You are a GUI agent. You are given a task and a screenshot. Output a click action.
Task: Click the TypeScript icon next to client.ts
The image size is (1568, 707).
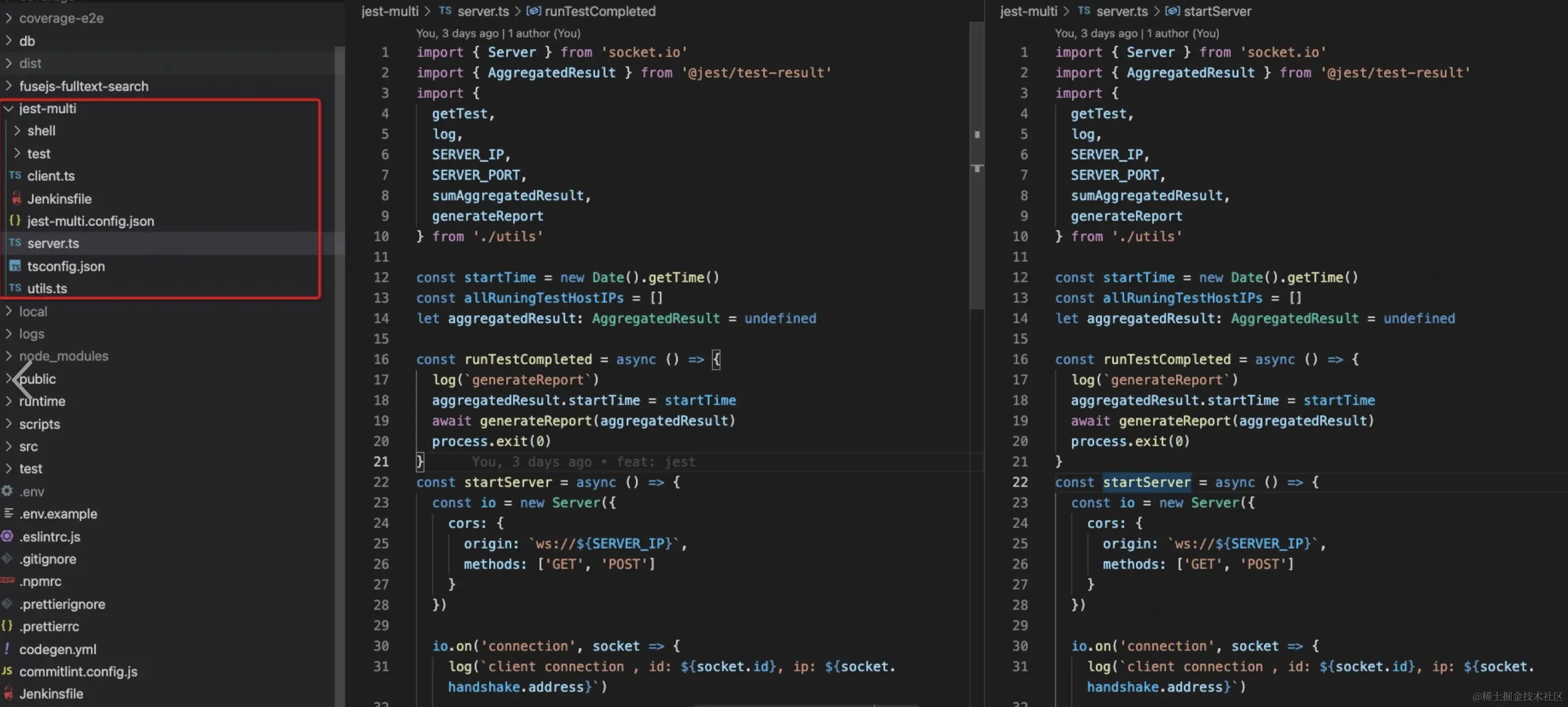pyautogui.click(x=15, y=176)
